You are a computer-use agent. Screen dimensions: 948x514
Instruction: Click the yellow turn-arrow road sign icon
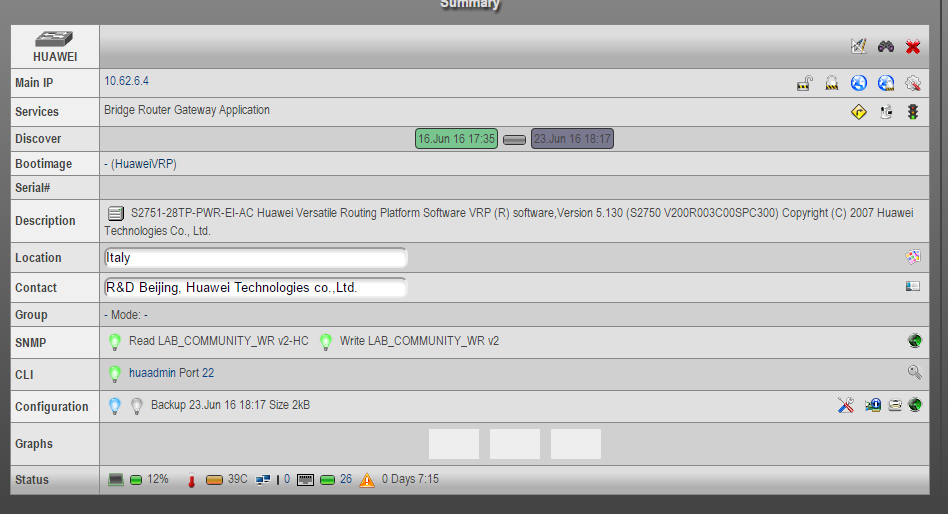(859, 112)
